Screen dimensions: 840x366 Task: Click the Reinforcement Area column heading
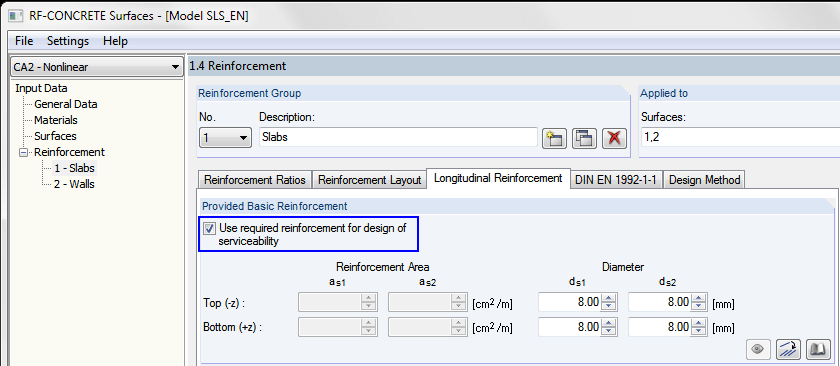382,266
